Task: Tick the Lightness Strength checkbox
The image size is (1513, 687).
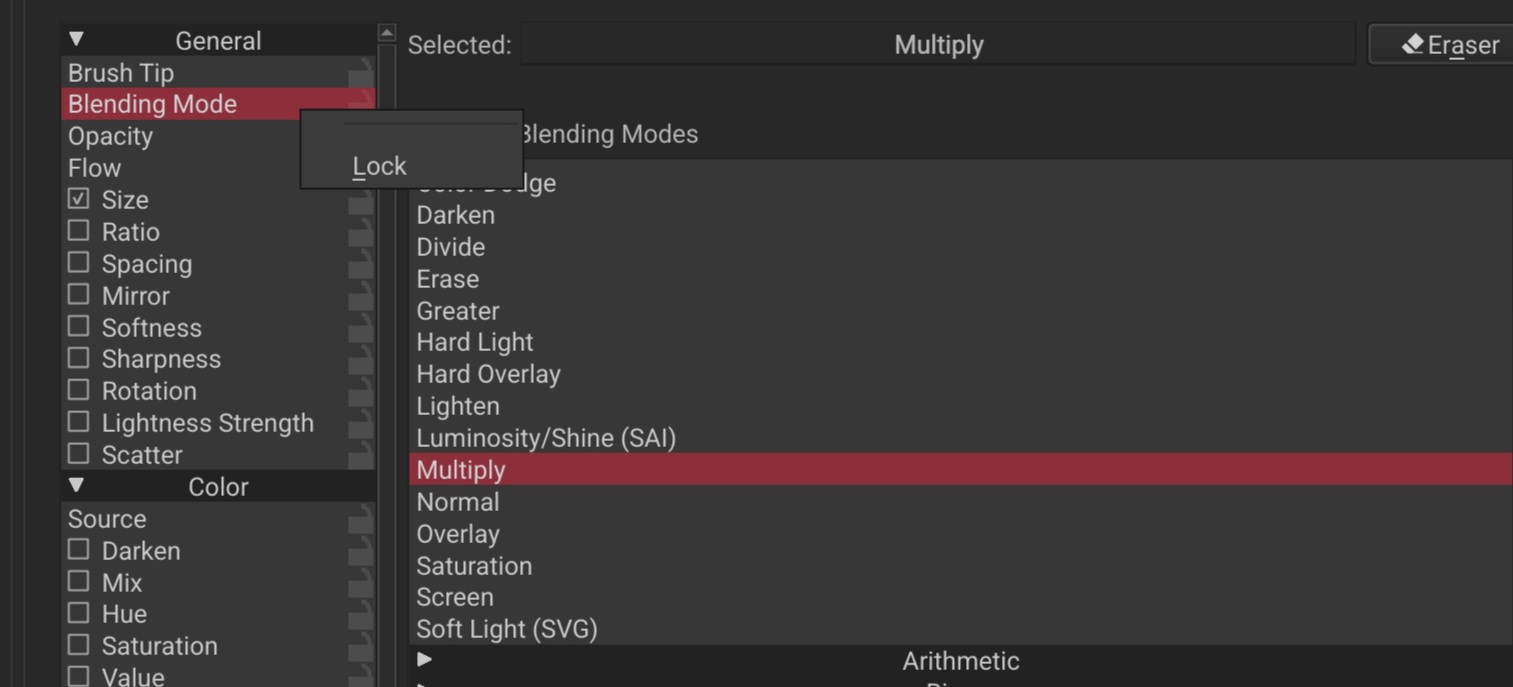Action: (x=78, y=421)
